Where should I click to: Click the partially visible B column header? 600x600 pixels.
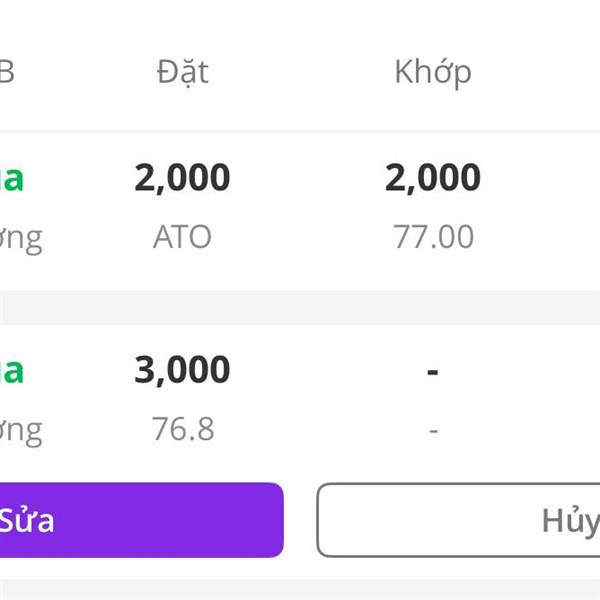(x=7, y=72)
